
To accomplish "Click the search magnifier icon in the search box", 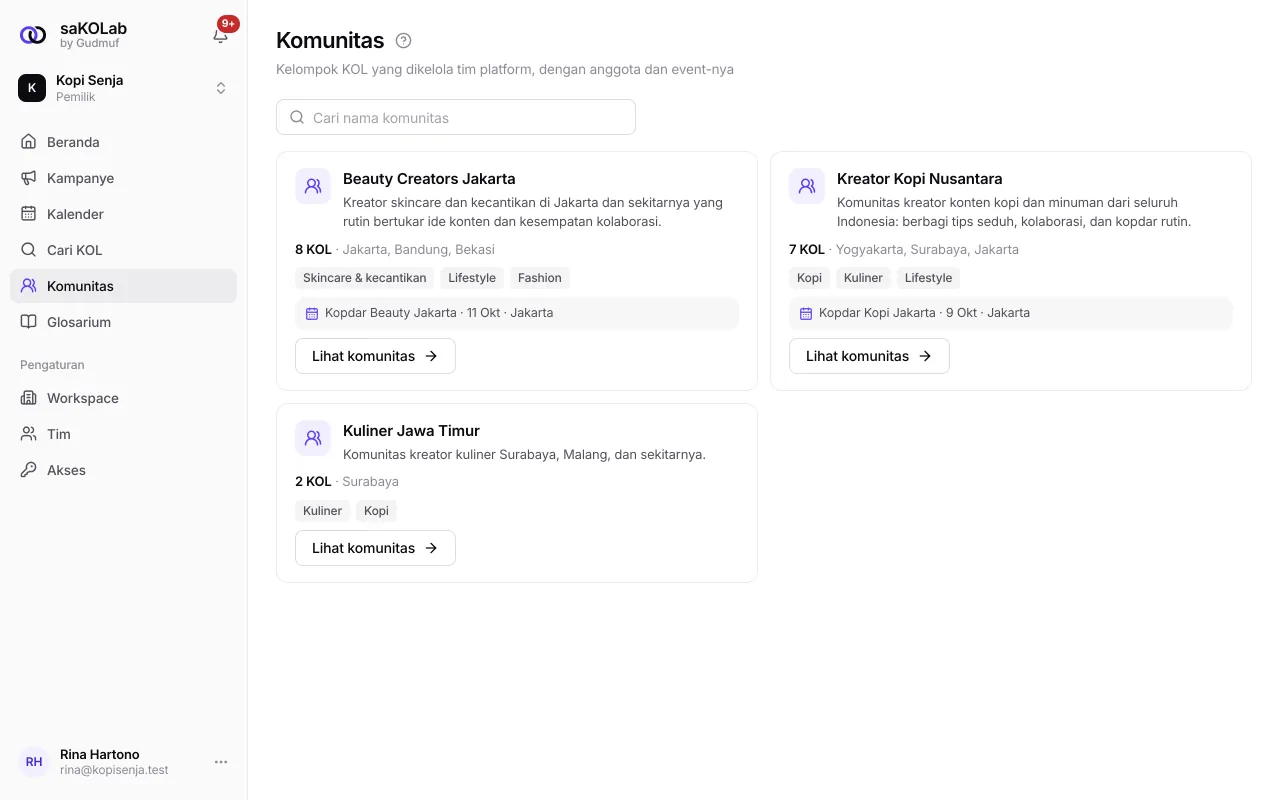I will click(x=297, y=117).
